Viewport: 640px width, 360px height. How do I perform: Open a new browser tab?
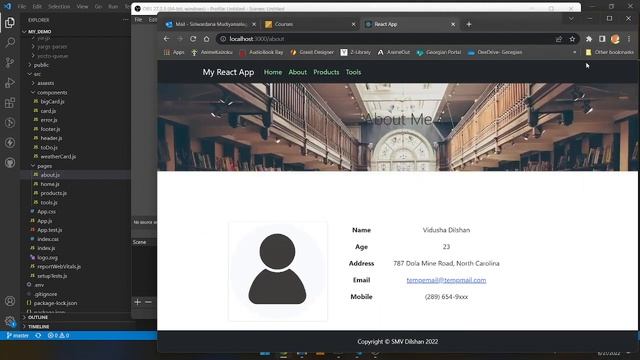click(x=469, y=24)
